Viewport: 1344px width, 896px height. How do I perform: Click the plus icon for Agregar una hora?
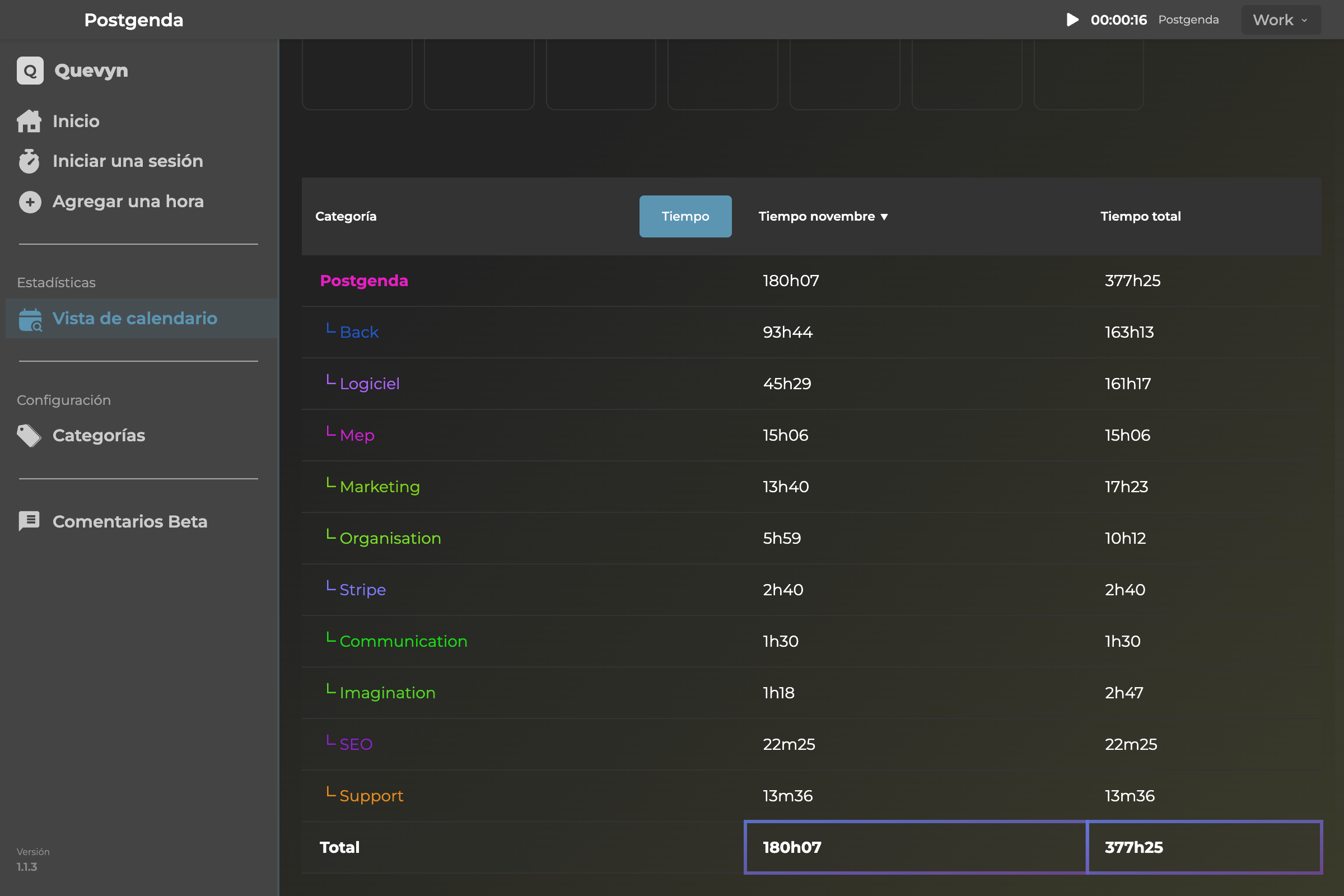pyautogui.click(x=30, y=202)
